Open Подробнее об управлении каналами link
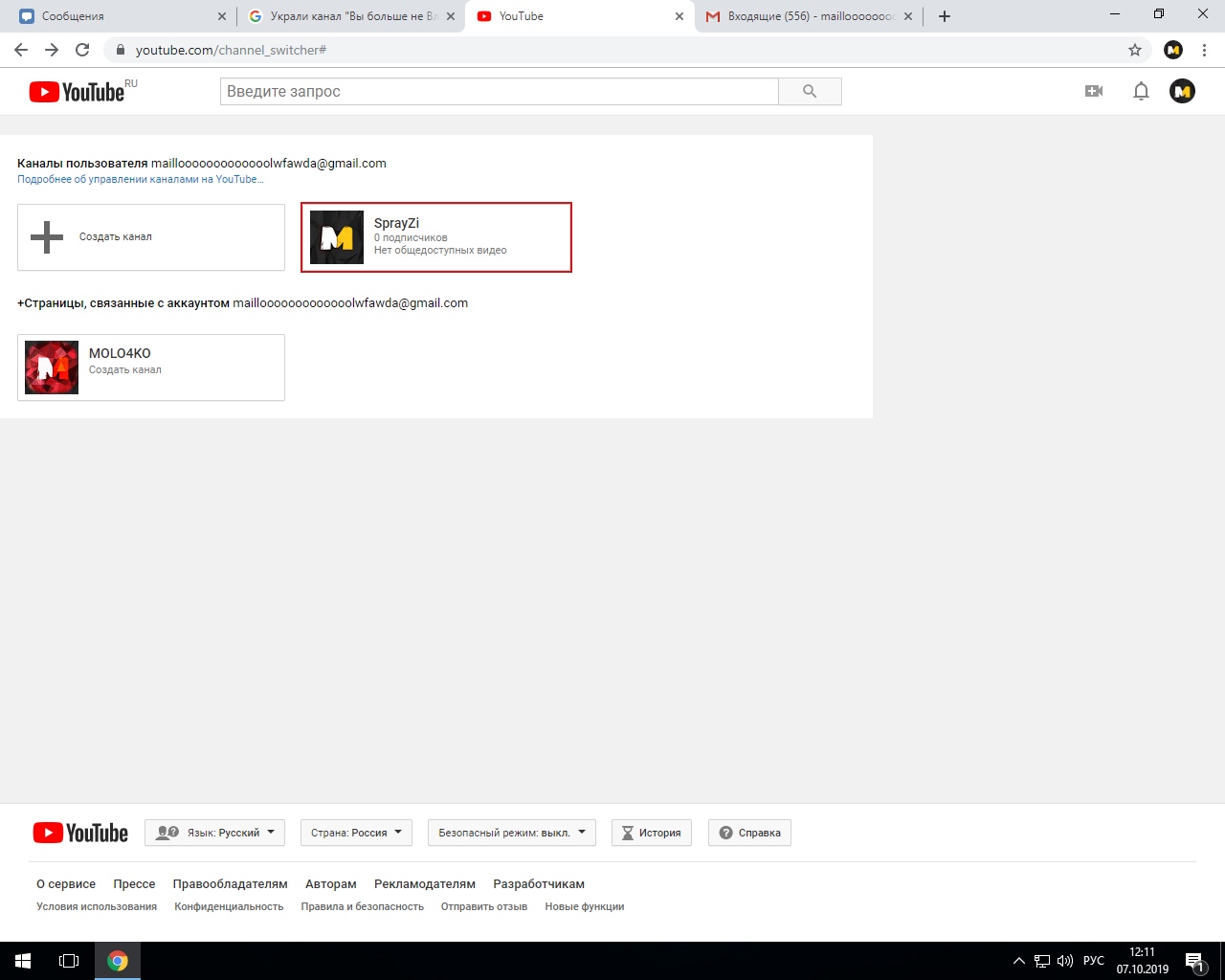The width and height of the screenshot is (1225, 980). [x=141, y=179]
